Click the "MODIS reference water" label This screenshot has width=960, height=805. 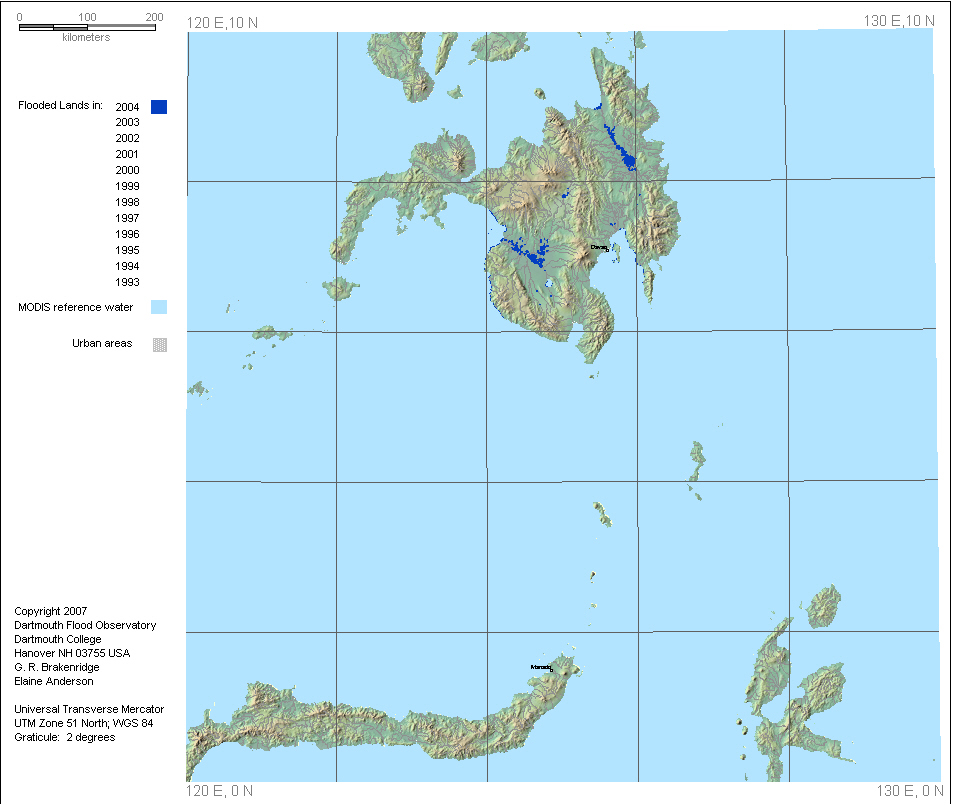(x=75, y=308)
